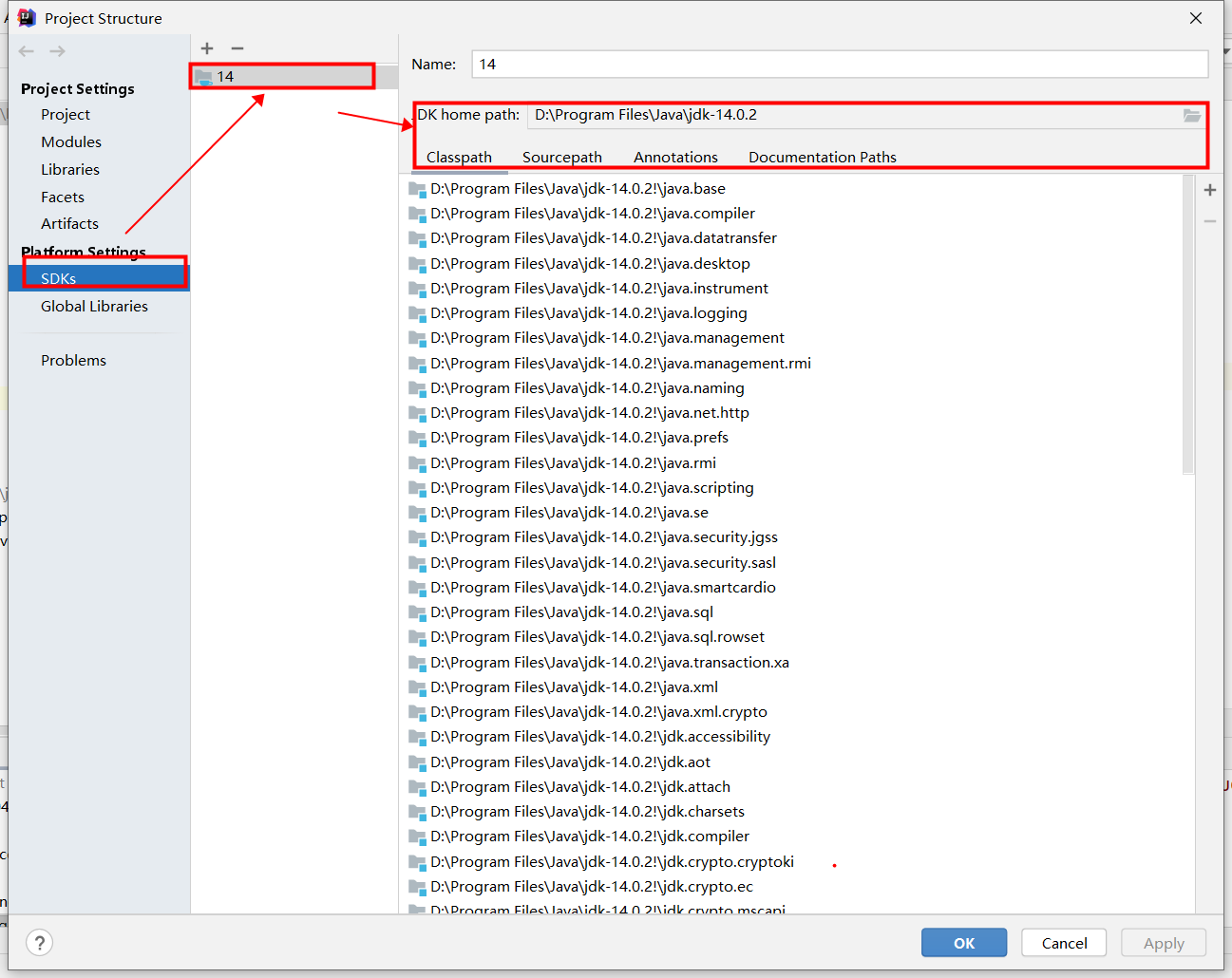Click folder icon beside java.management entry
This screenshot has width=1232, height=978.
(x=417, y=338)
